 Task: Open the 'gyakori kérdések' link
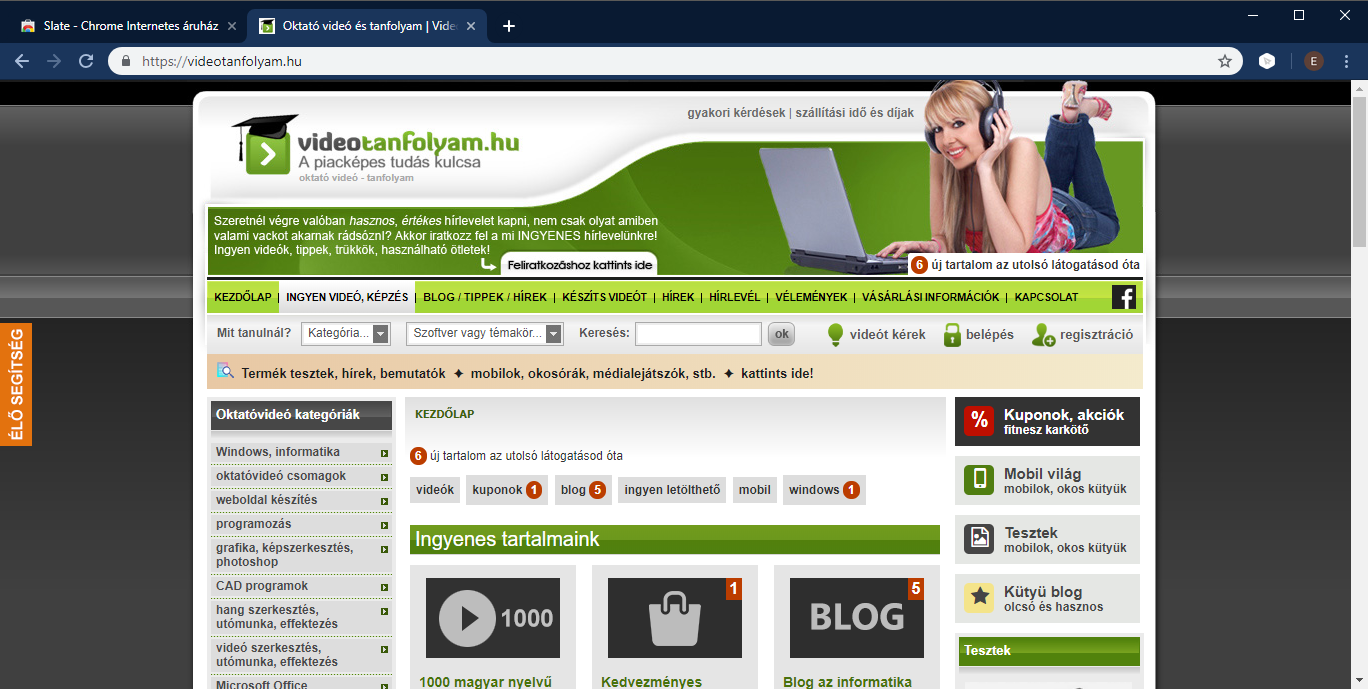(736, 113)
